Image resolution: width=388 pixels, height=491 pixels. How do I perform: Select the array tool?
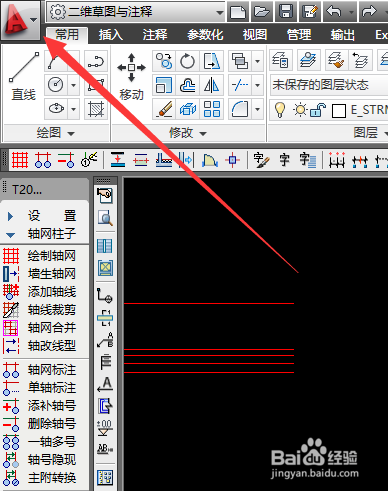point(212,109)
